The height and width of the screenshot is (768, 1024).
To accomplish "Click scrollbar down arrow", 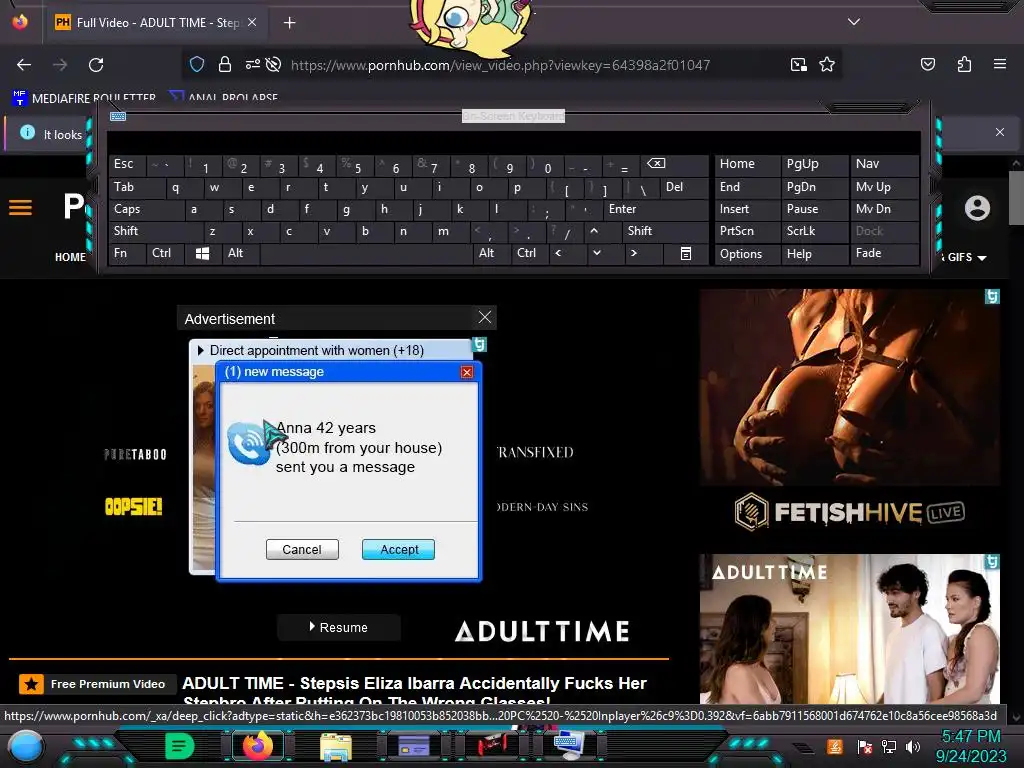I will [x=1016, y=717].
